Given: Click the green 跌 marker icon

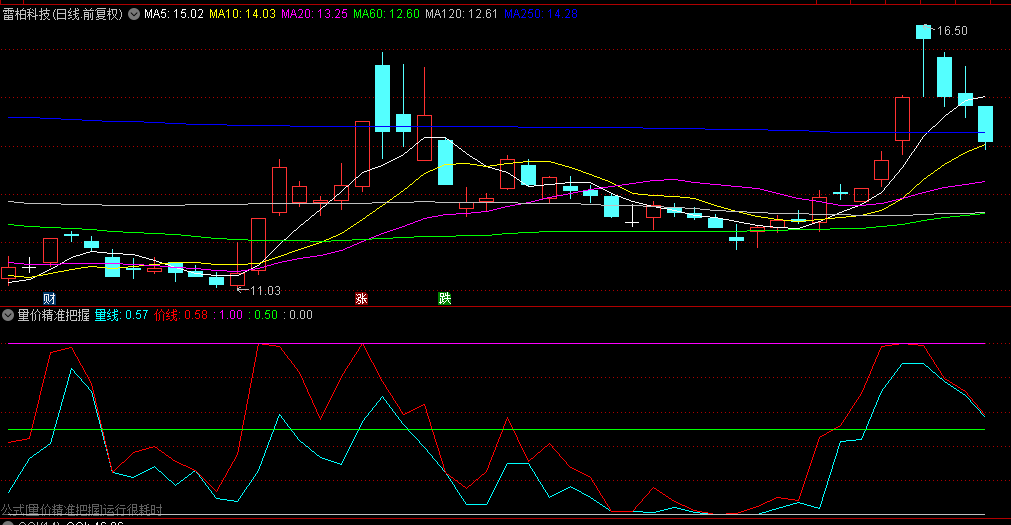Looking at the screenshot, I should (x=444, y=298).
